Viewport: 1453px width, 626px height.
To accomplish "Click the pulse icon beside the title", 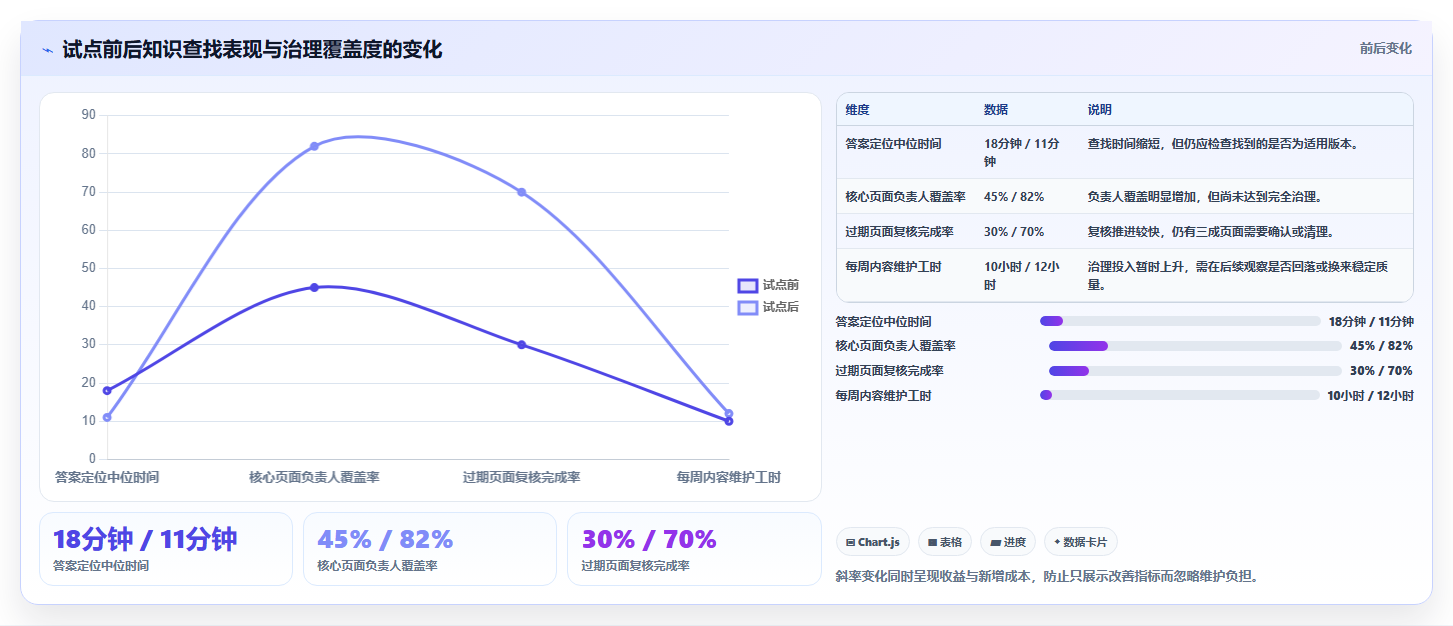I will pos(47,50).
